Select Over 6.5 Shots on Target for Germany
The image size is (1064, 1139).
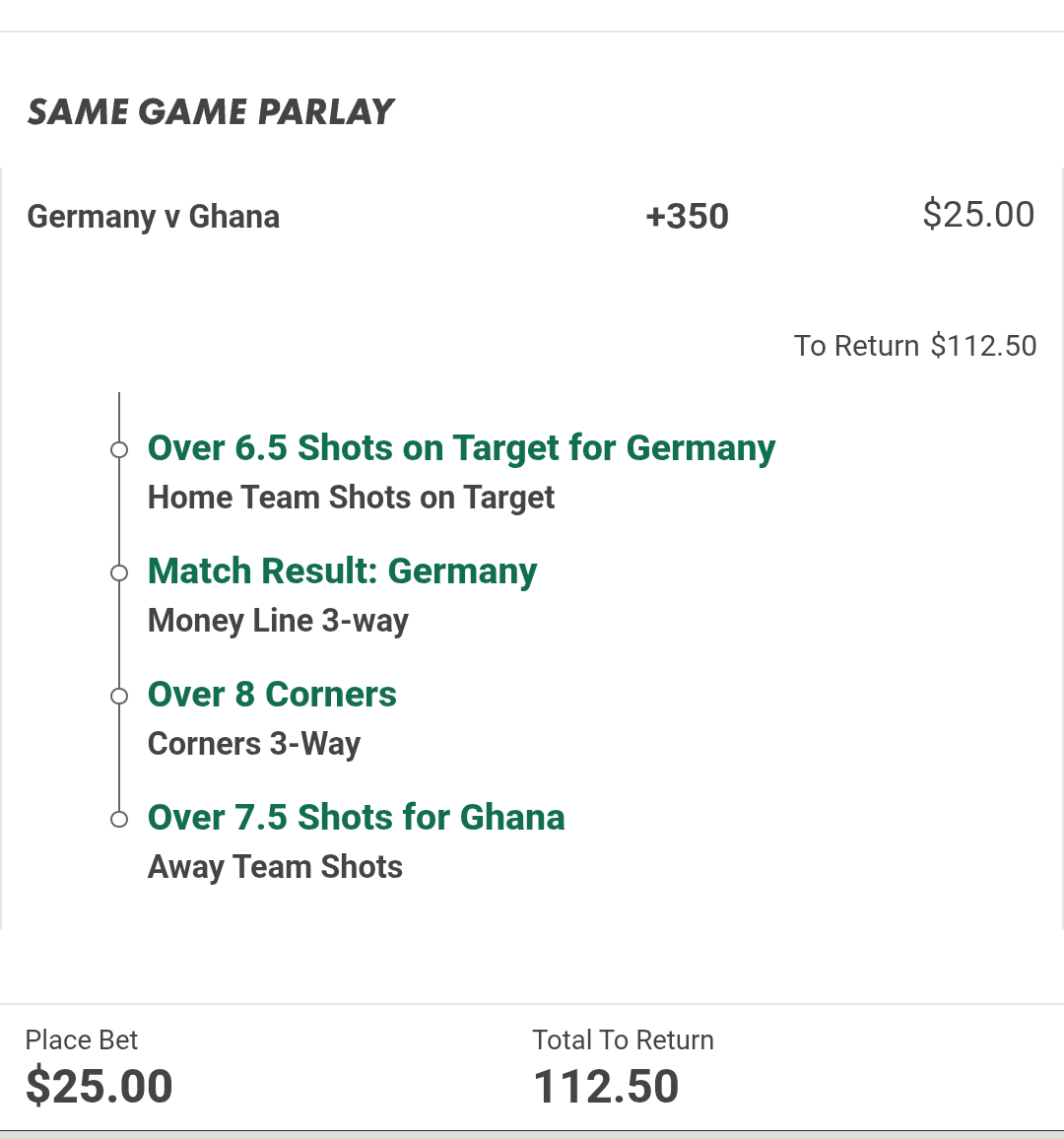[461, 448]
